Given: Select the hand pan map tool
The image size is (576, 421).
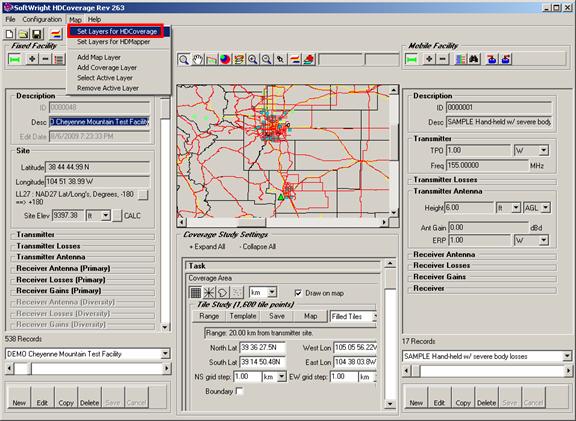Looking at the screenshot, I should click(198, 59).
